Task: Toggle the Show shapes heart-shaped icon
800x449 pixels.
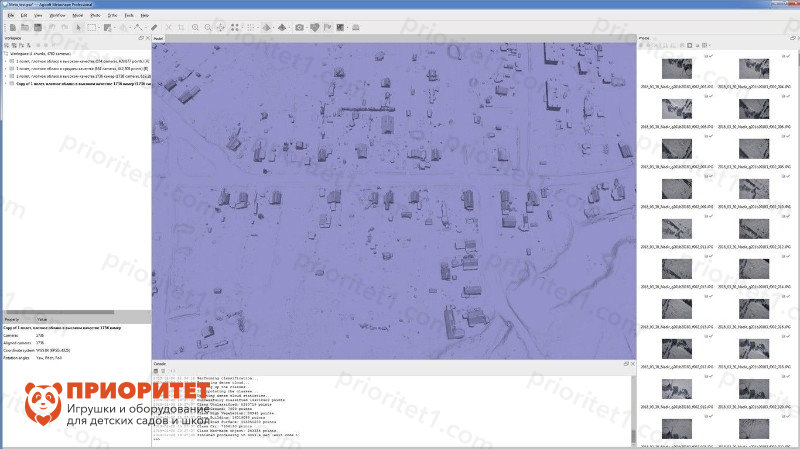Action: [x=314, y=28]
